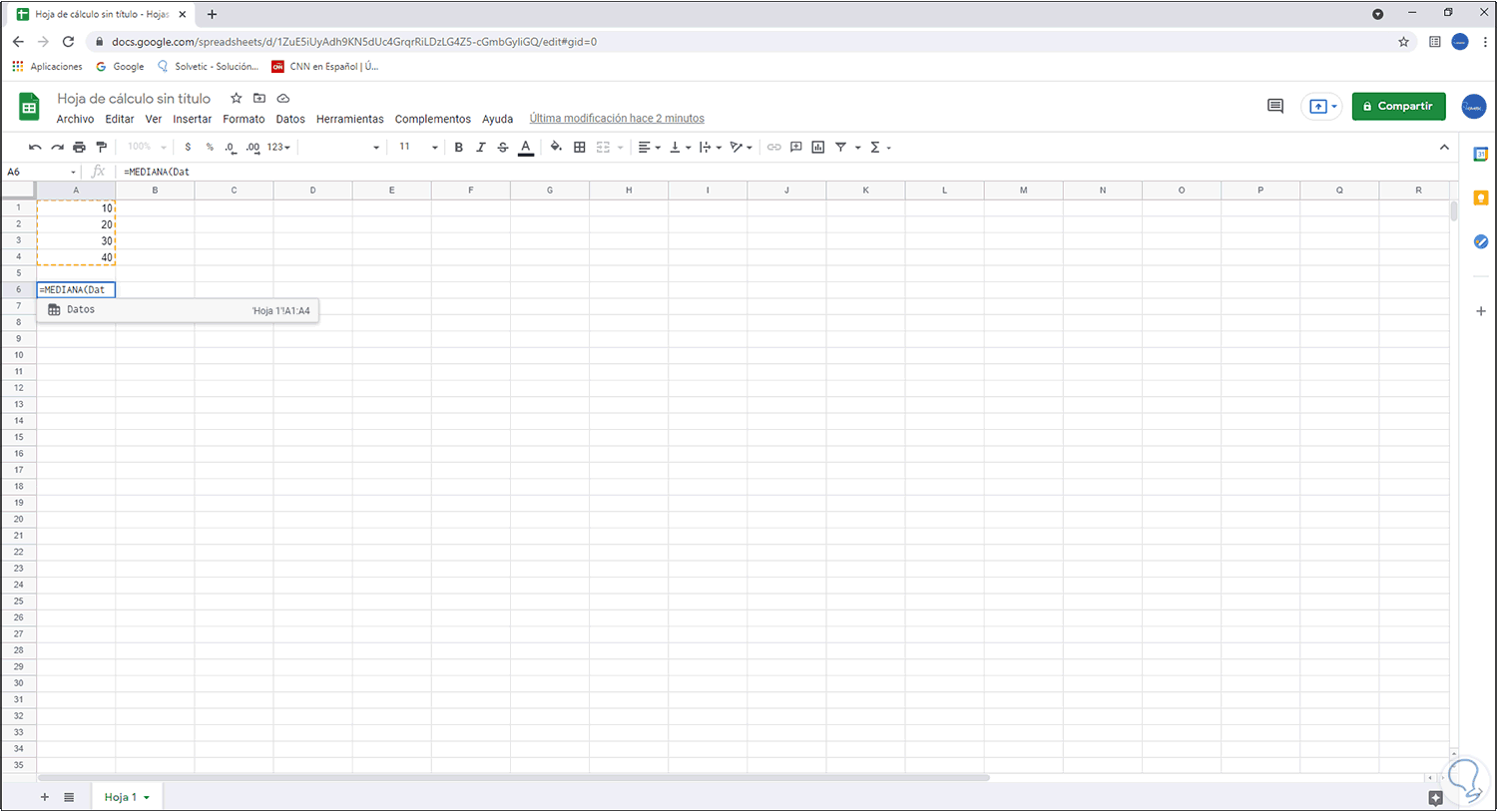Select the italic formatting icon

click(481, 147)
